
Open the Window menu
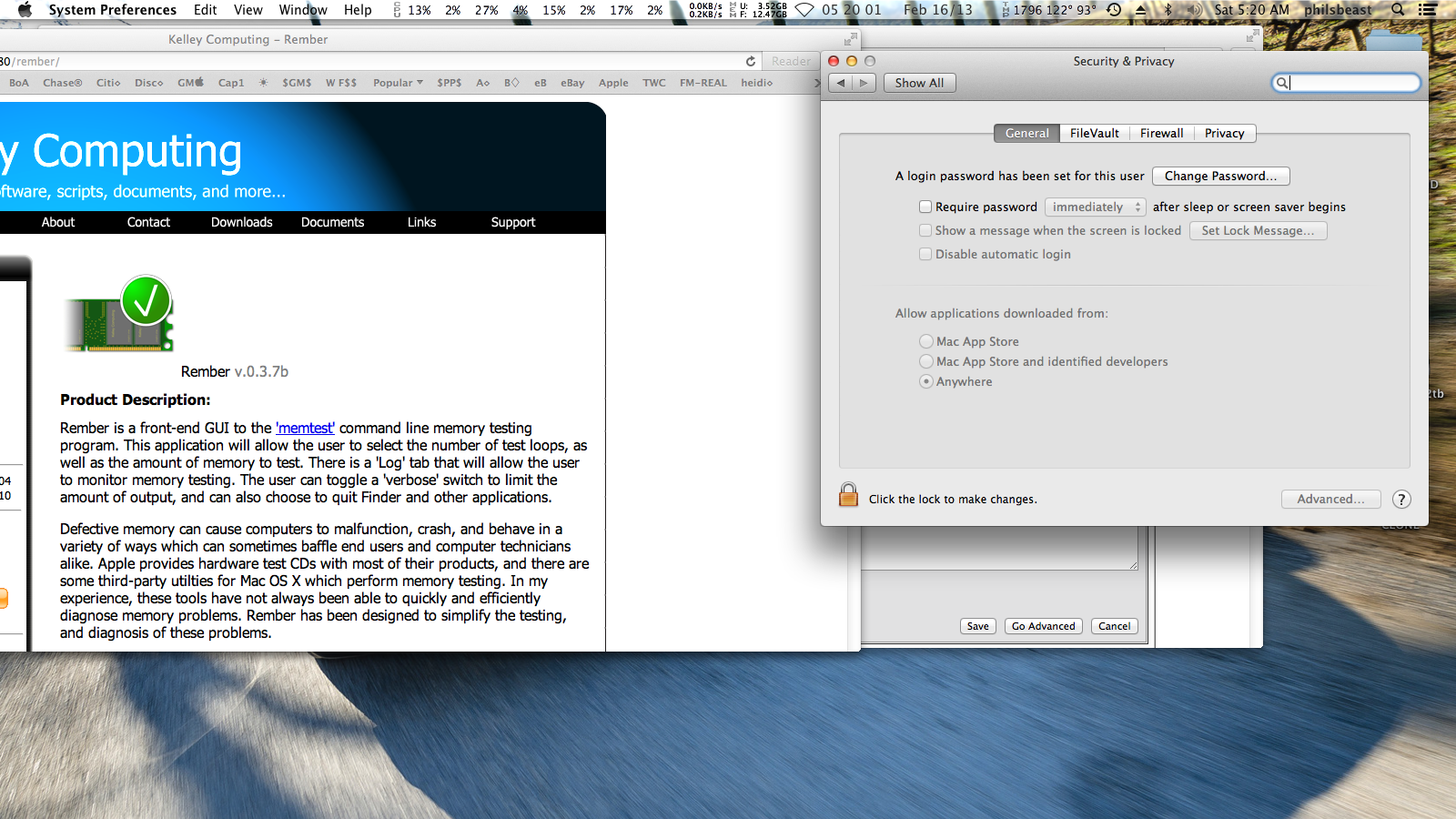coord(303,9)
